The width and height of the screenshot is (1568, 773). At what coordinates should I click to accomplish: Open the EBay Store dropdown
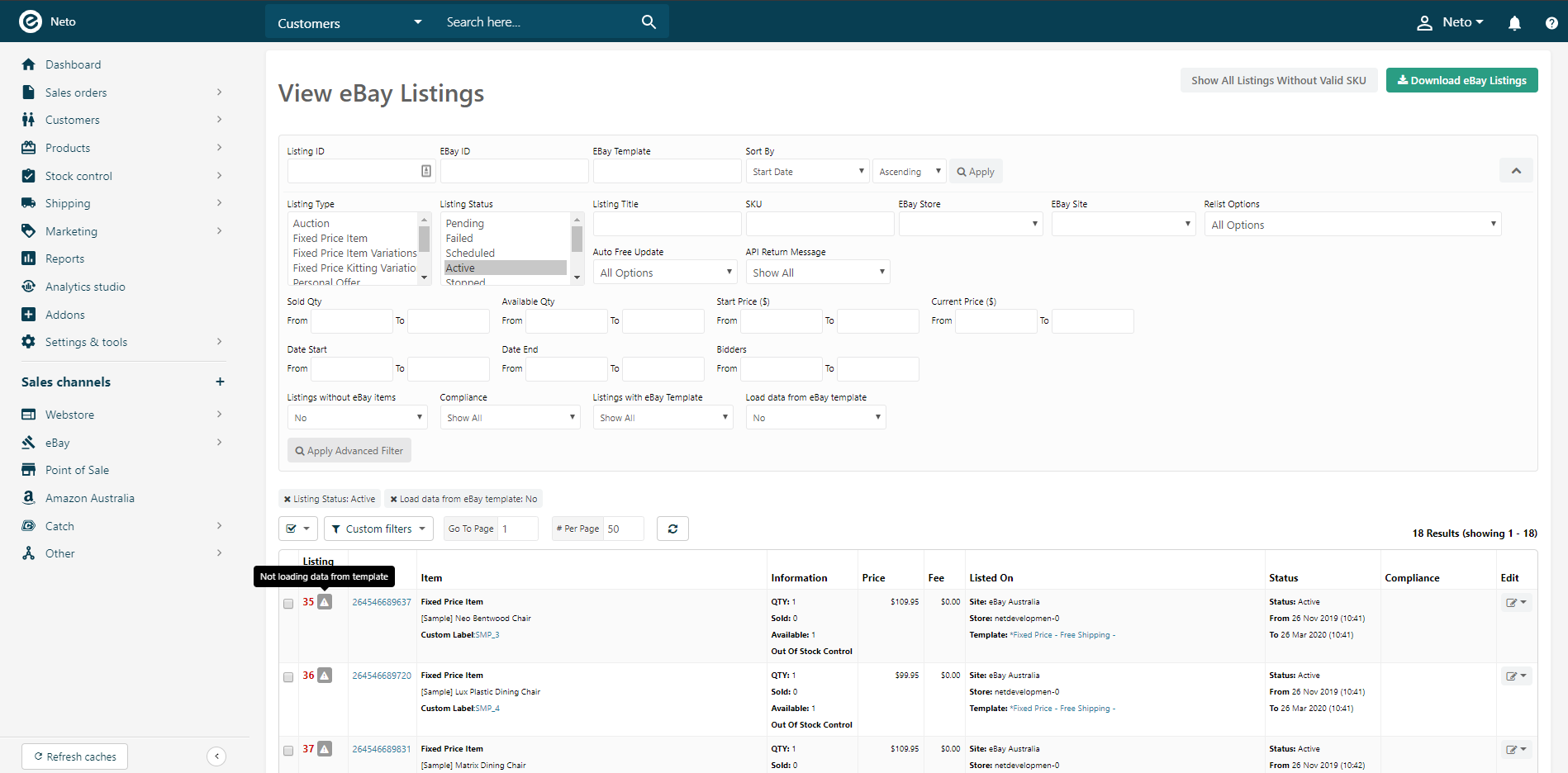click(971, 224)
